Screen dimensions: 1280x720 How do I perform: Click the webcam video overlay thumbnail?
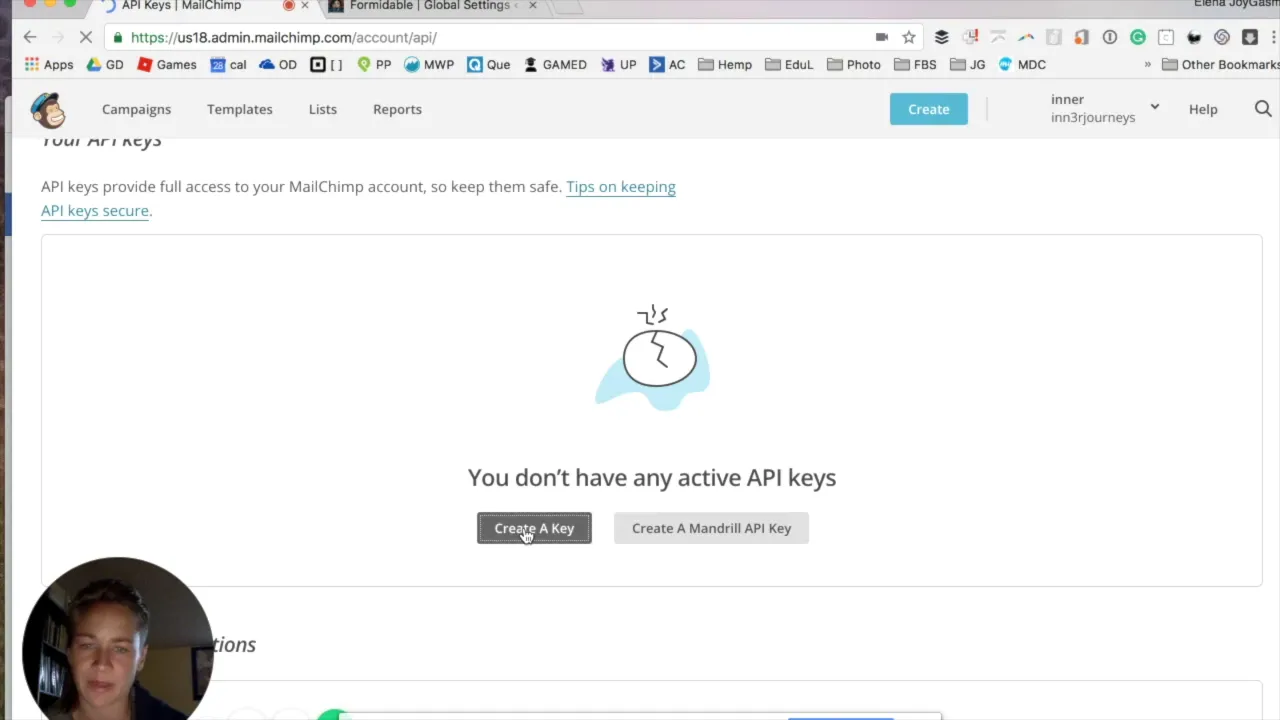[118, 639]
